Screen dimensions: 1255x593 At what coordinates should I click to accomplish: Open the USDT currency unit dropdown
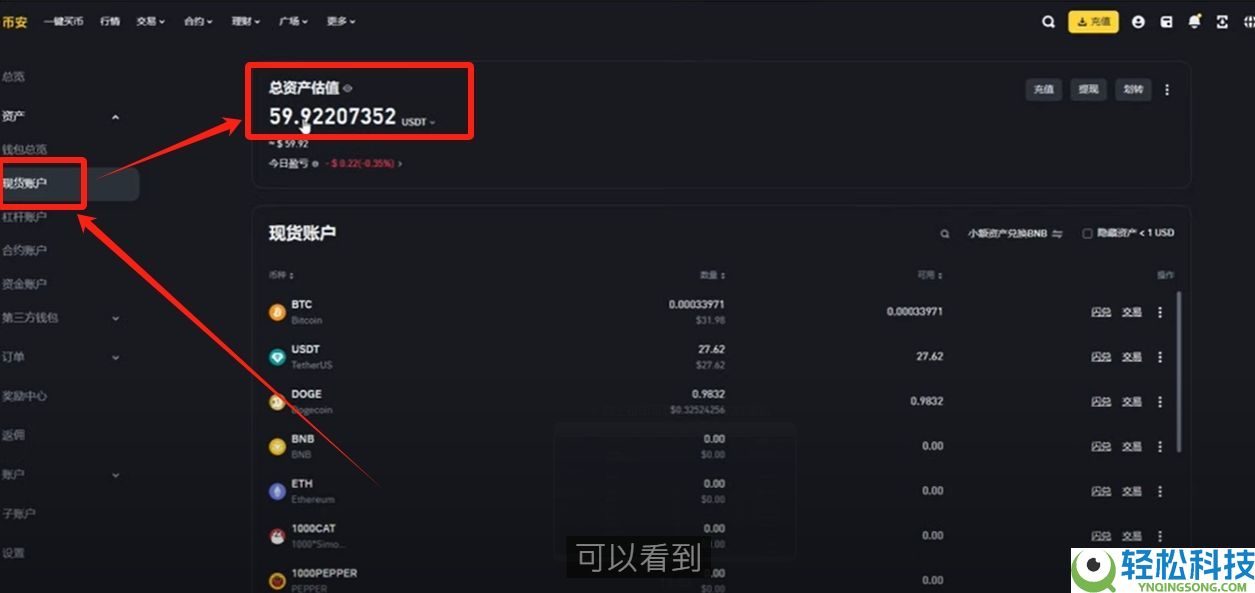(418, 122)
